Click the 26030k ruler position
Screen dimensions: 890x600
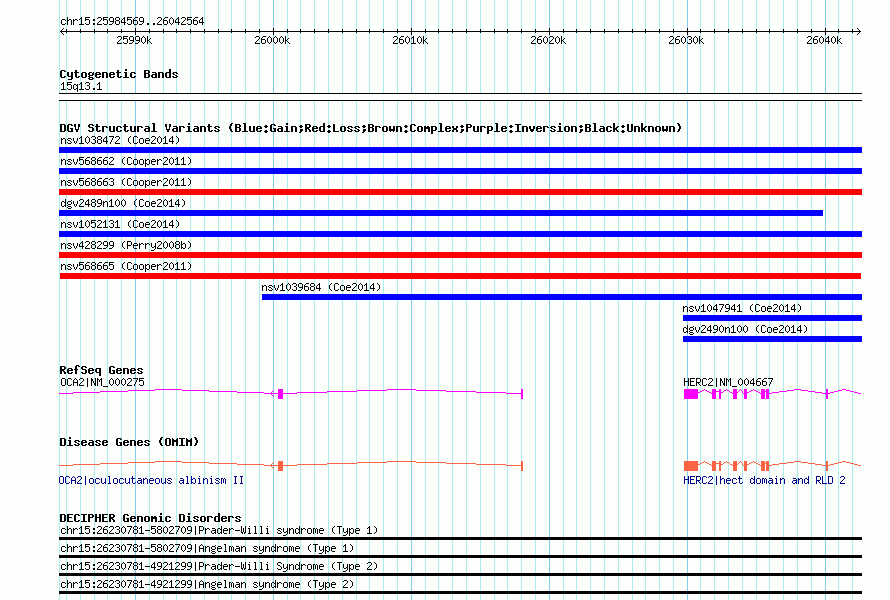click(x=686, y=40)
